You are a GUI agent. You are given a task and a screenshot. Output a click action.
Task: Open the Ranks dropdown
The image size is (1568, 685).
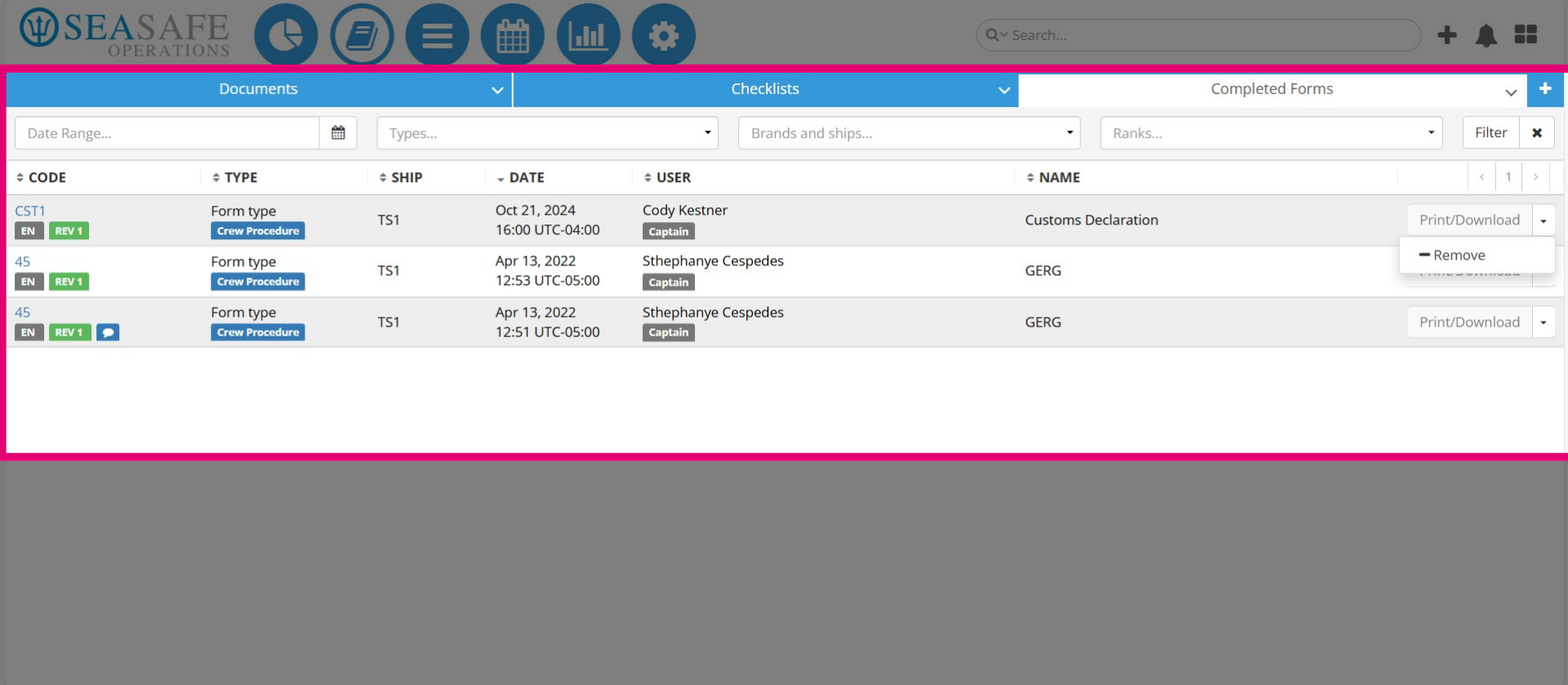[x=1271, y=133]
